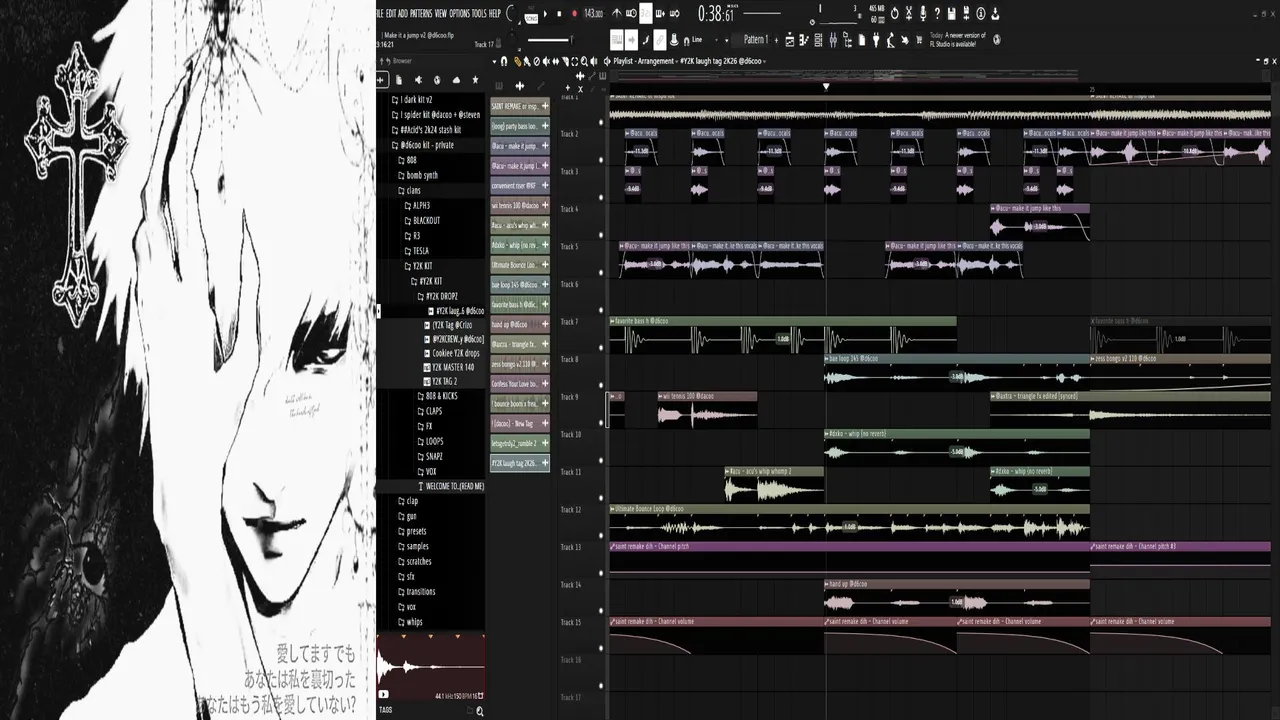Open the question mark help icon
The width and height of the screenshot is (1280, 720).
pyautogui.click(x=937, y=13)
